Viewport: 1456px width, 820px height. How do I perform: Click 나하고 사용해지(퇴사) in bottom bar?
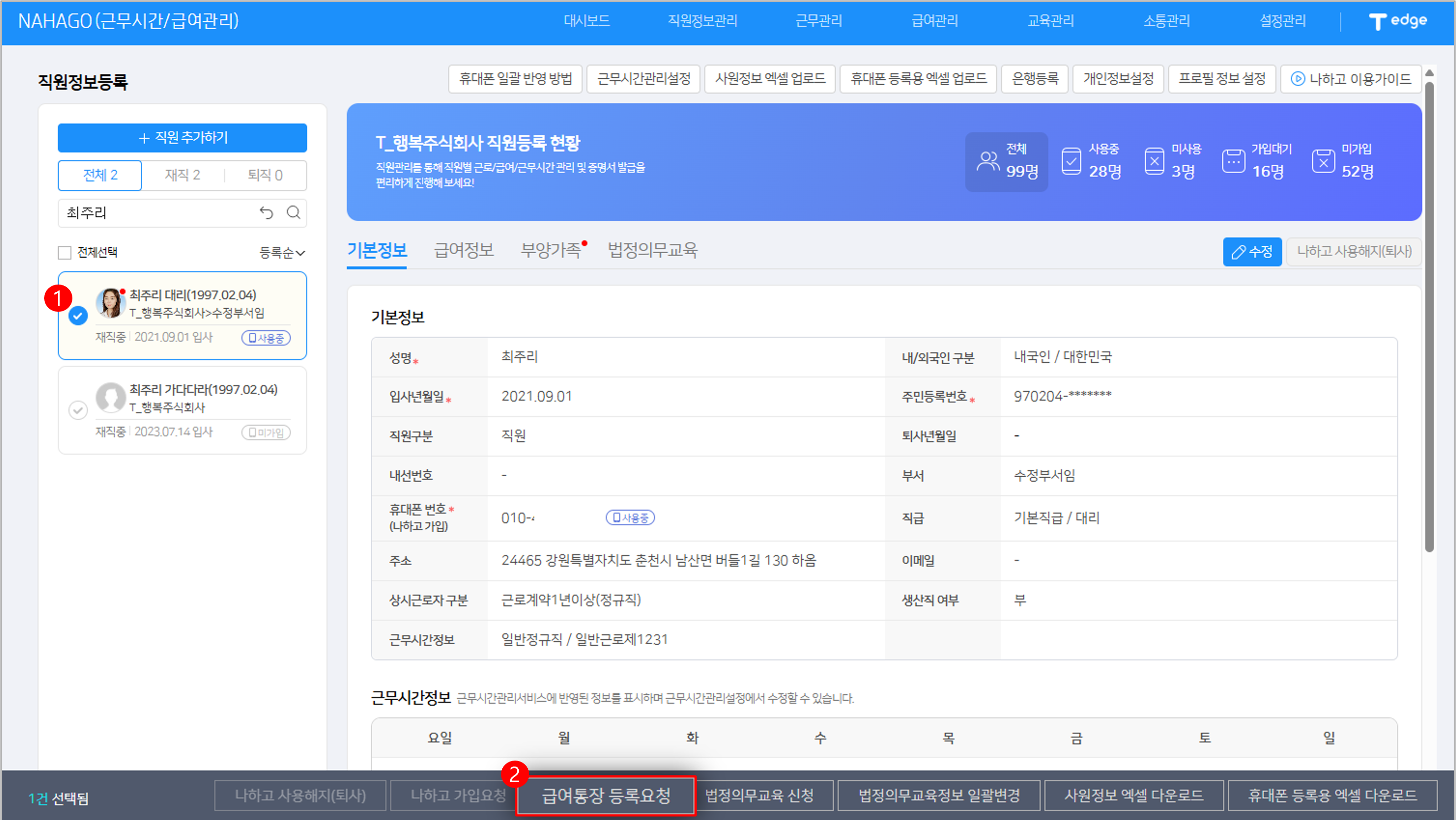[300, 796]
